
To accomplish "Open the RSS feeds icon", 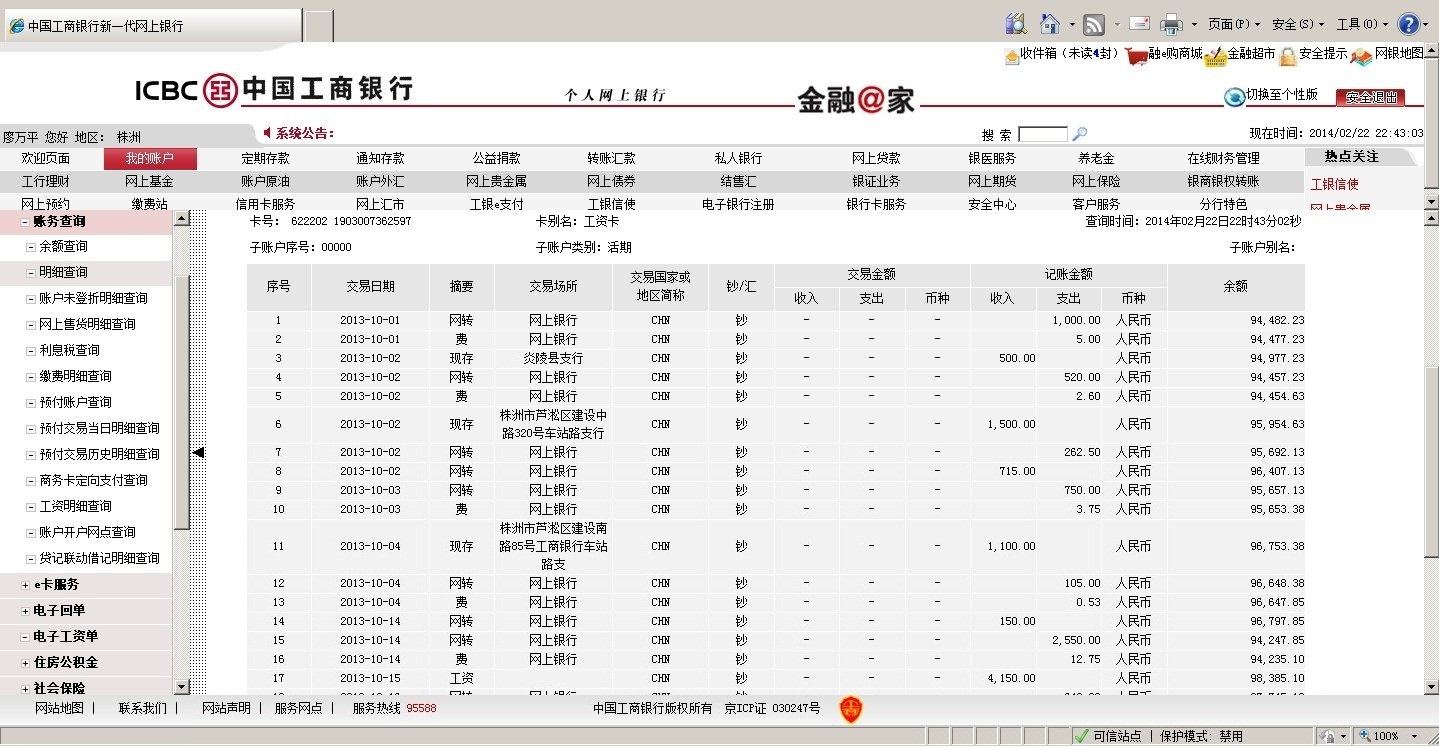I will pyautogui.click(x=1094, y=25).
